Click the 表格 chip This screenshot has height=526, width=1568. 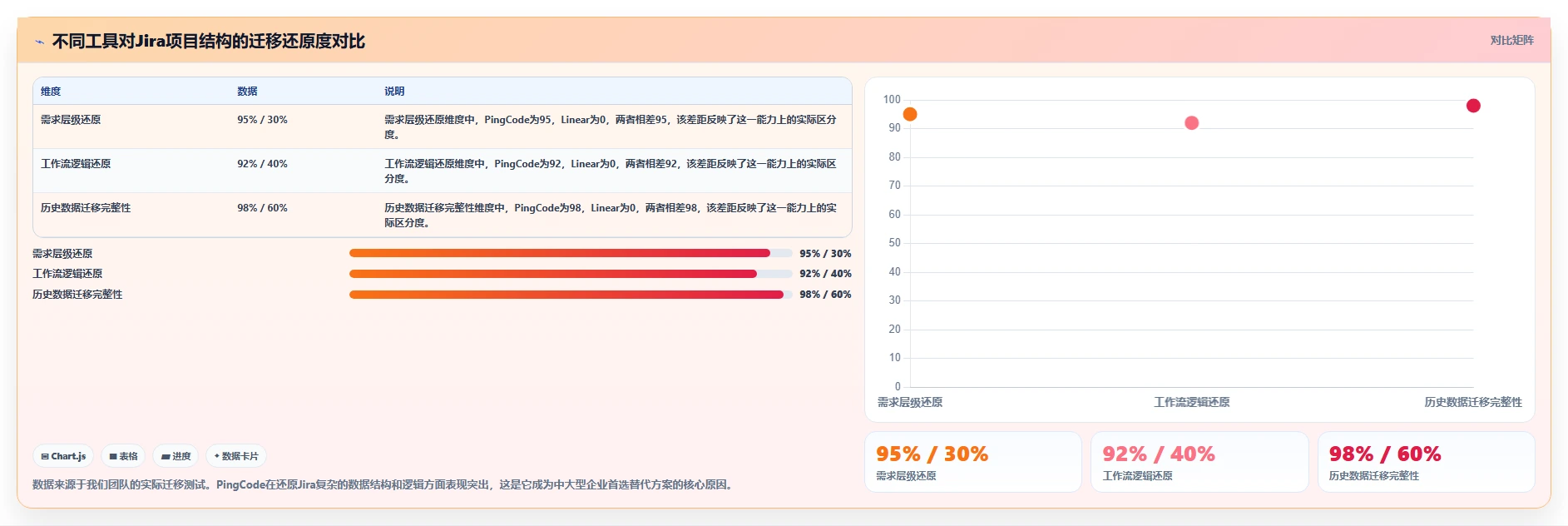click(123, 456)
